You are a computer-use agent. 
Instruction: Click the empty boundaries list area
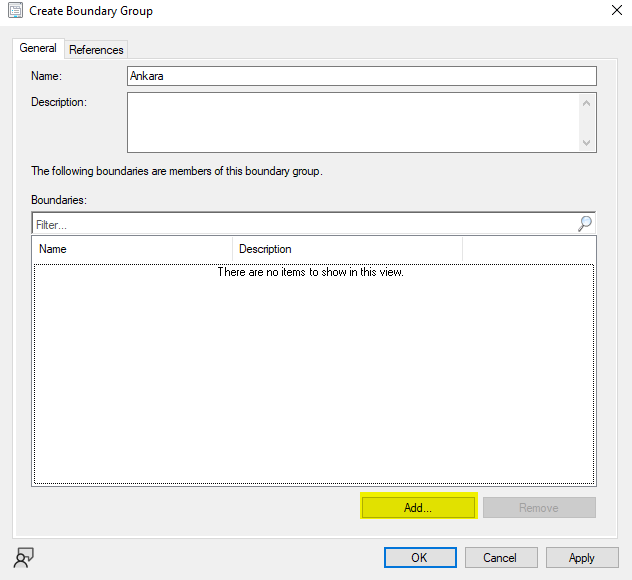pyautogui.click(x=313, y=380)
